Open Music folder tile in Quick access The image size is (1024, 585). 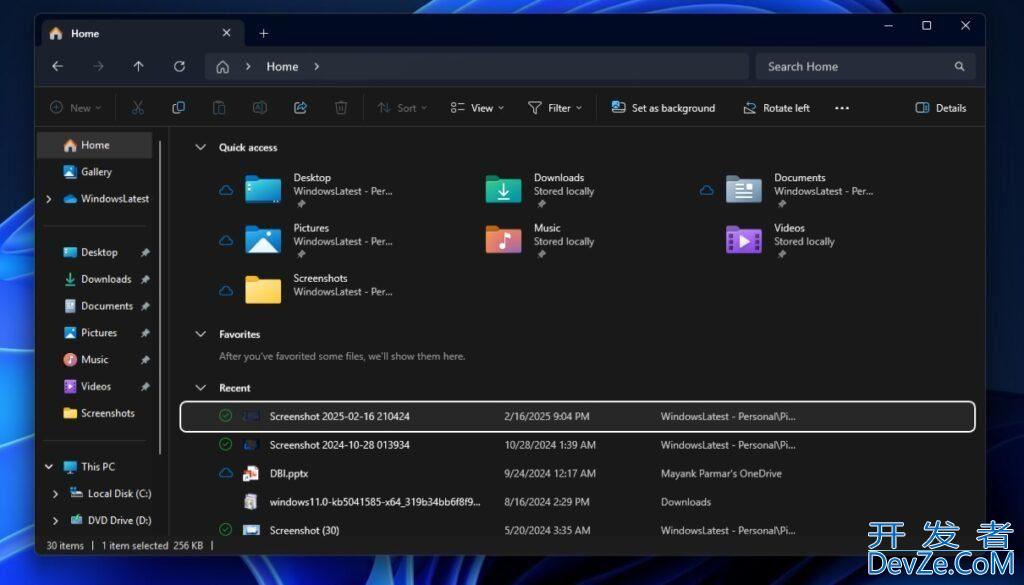click(x=541, y=240)
